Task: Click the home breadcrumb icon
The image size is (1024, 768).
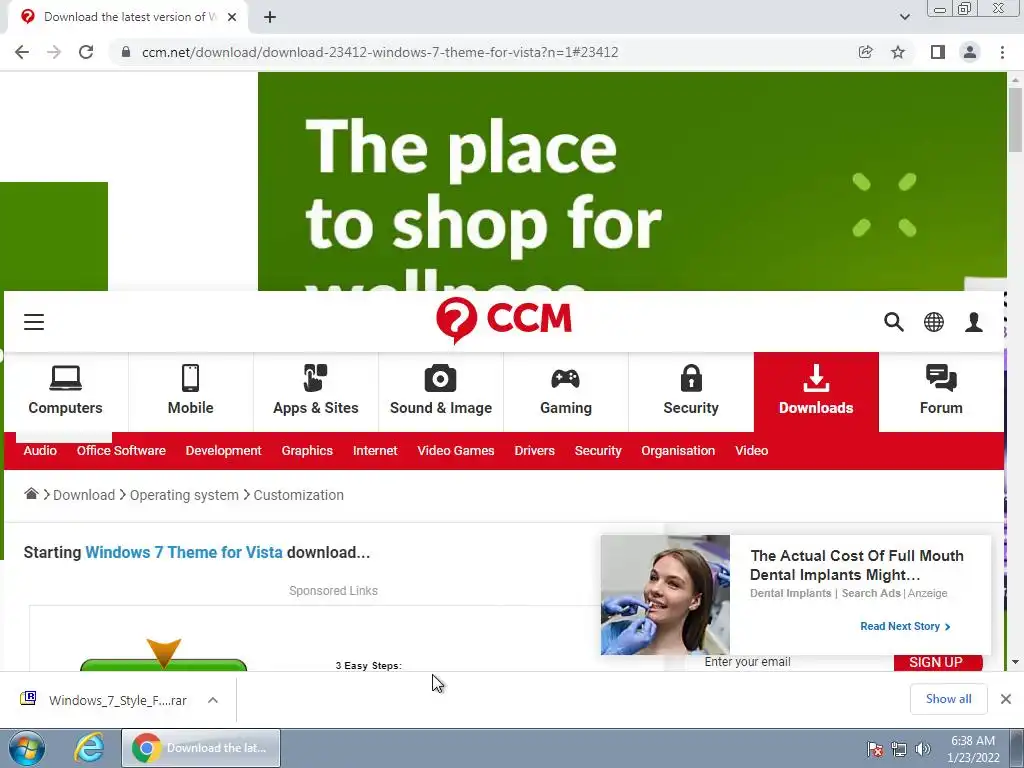Action: [31, 494]
